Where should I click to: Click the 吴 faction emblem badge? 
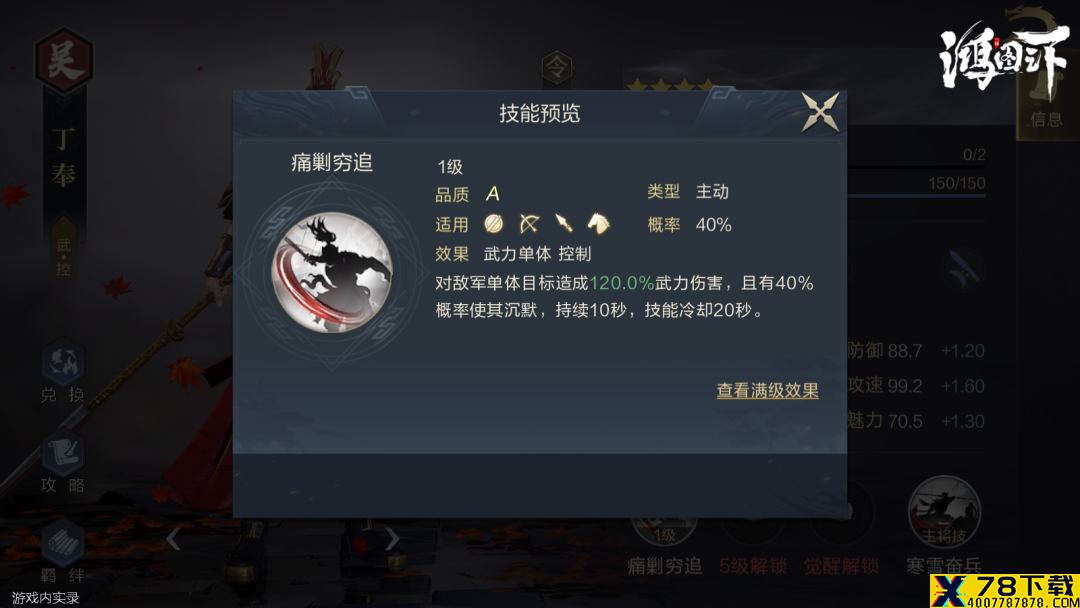pyautogui.click(x=63, y=60)
